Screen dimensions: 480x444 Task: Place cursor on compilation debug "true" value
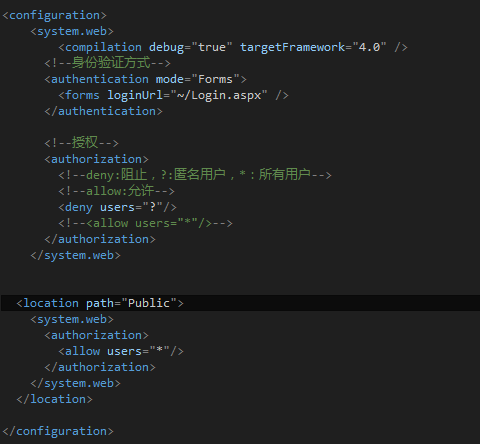(x=212, y=47)
